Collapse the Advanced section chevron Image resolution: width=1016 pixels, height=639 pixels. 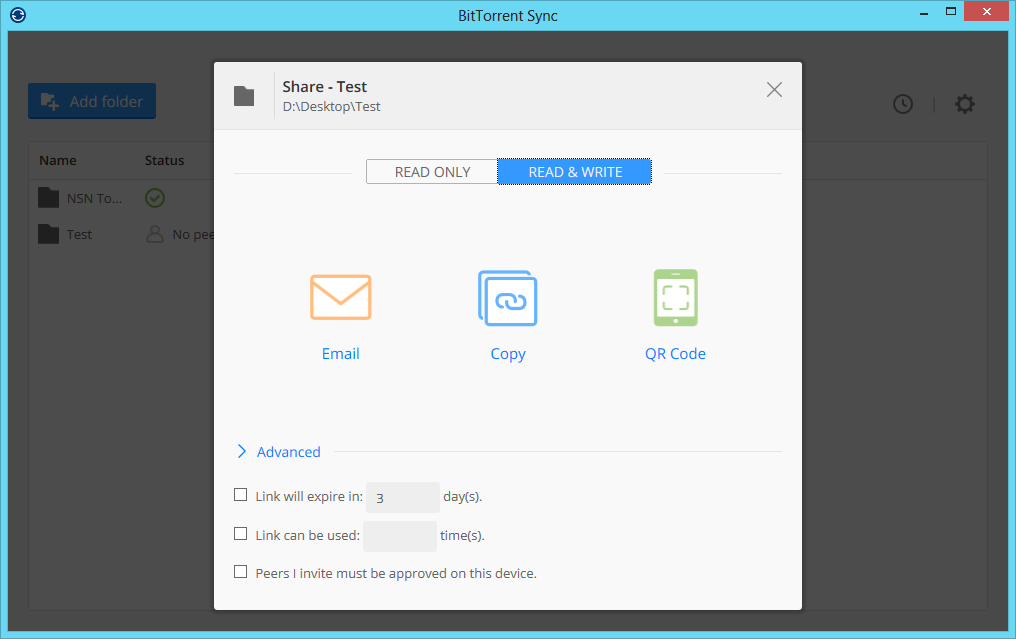tap(242, 451)
